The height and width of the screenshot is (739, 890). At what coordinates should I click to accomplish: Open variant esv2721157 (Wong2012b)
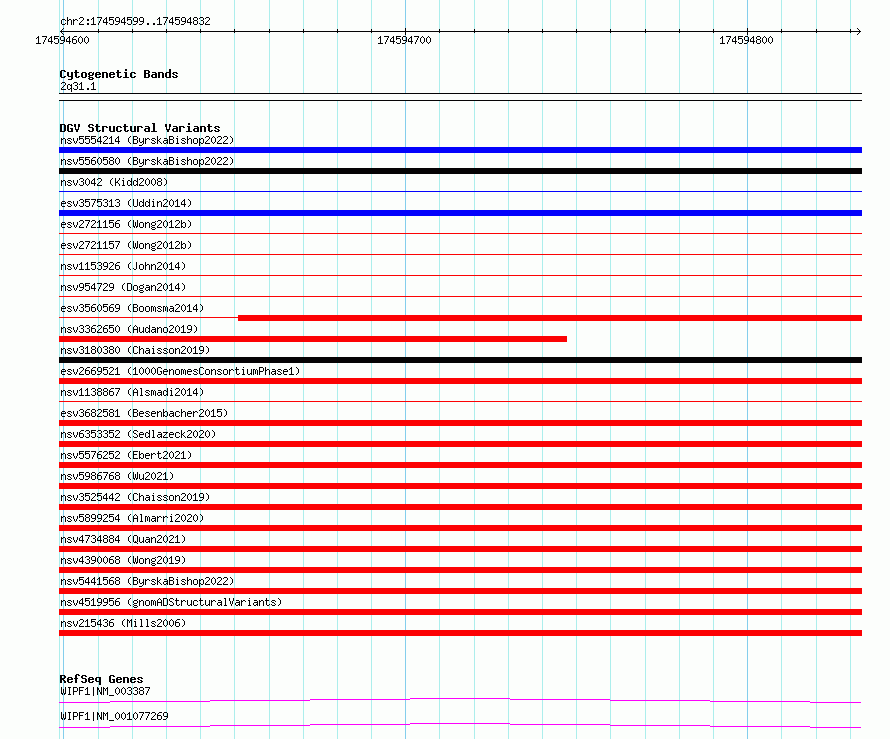pos(126,245)
